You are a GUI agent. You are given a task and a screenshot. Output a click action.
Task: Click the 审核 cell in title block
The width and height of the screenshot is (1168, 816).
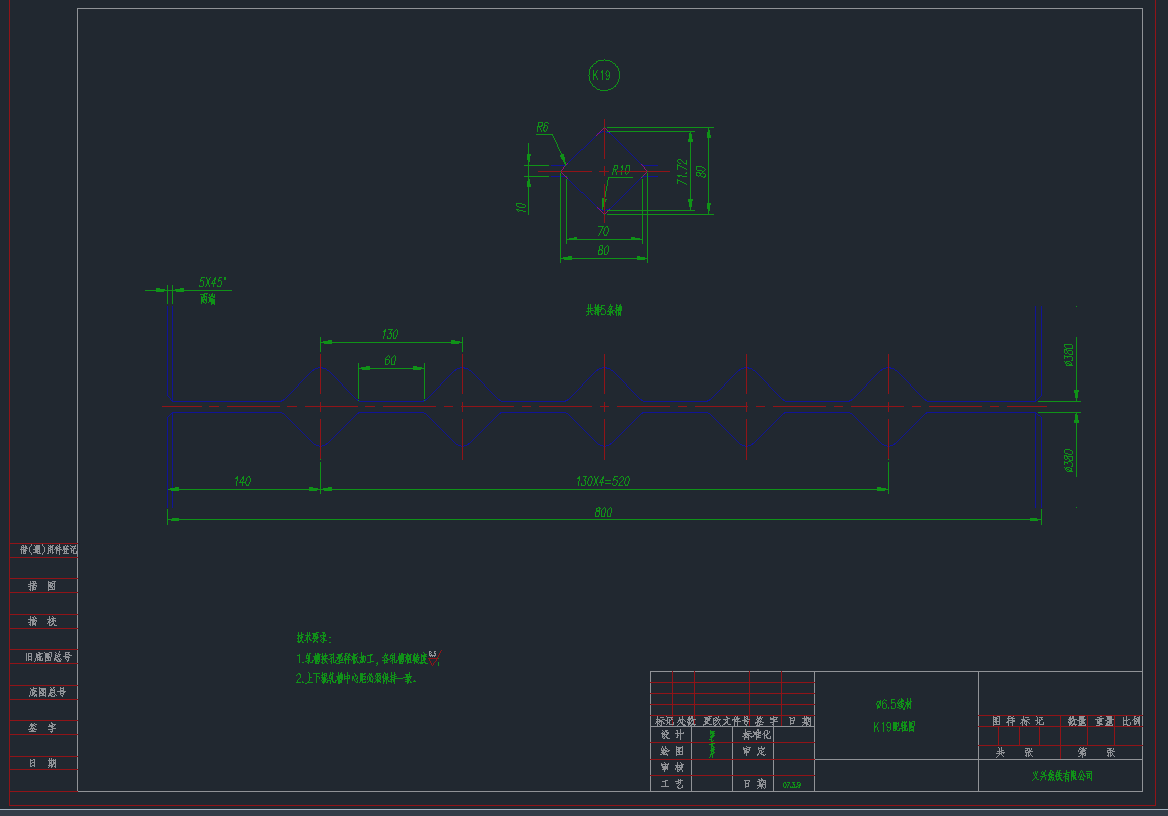(672, 768)
